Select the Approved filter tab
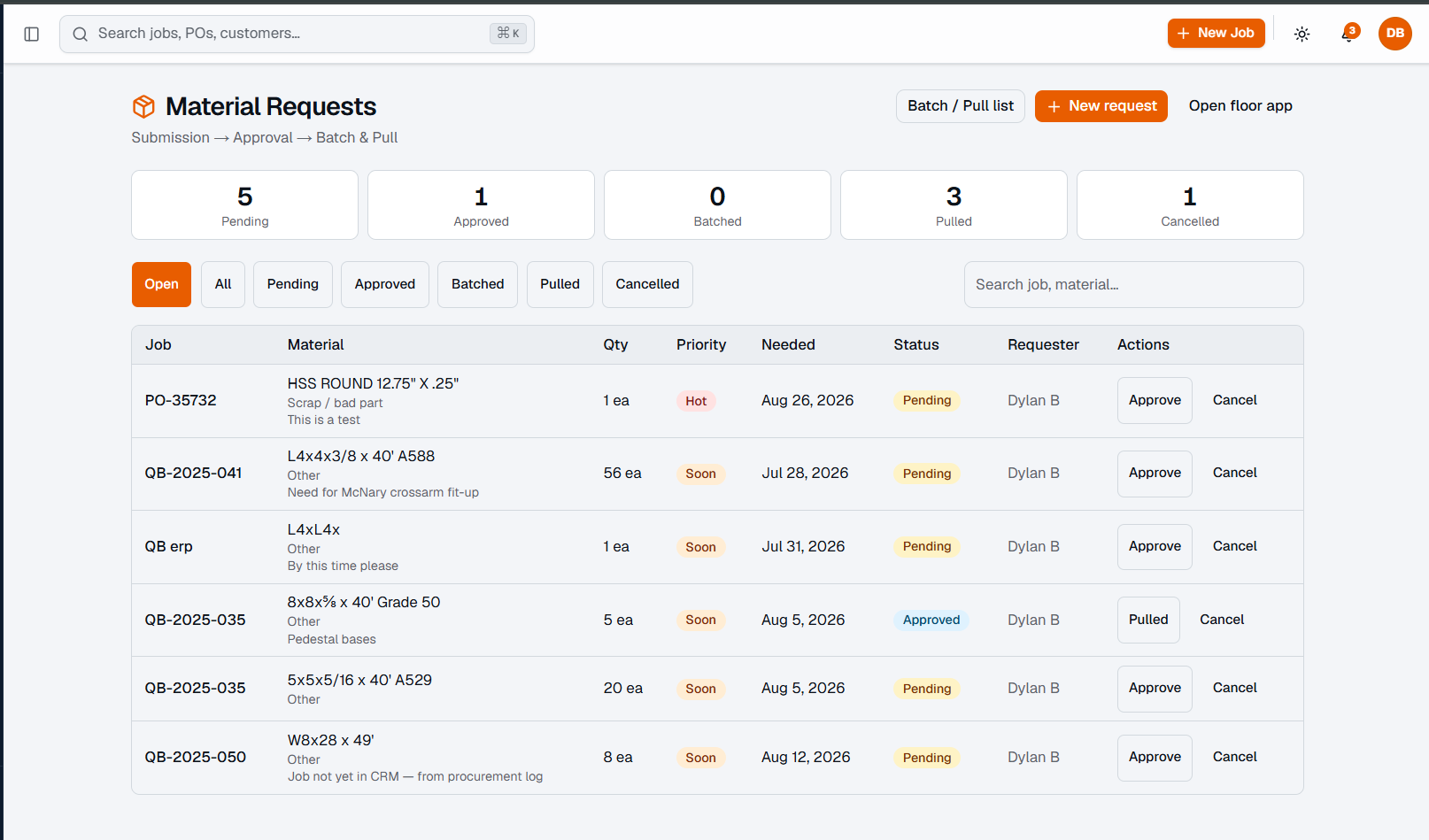The width and height of the screenshot is (1429, 840). (x=385, y=284)
